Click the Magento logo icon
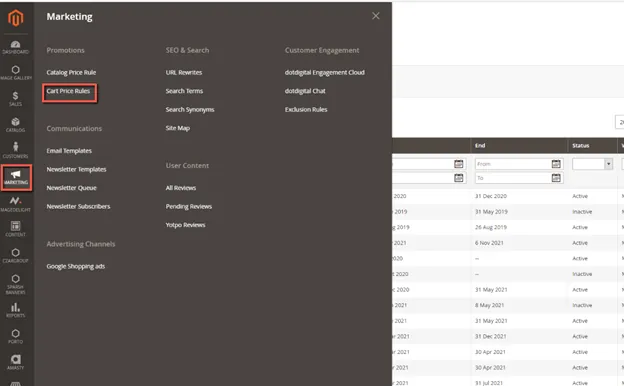Screen dimensions: 624x386 point(16,18)
